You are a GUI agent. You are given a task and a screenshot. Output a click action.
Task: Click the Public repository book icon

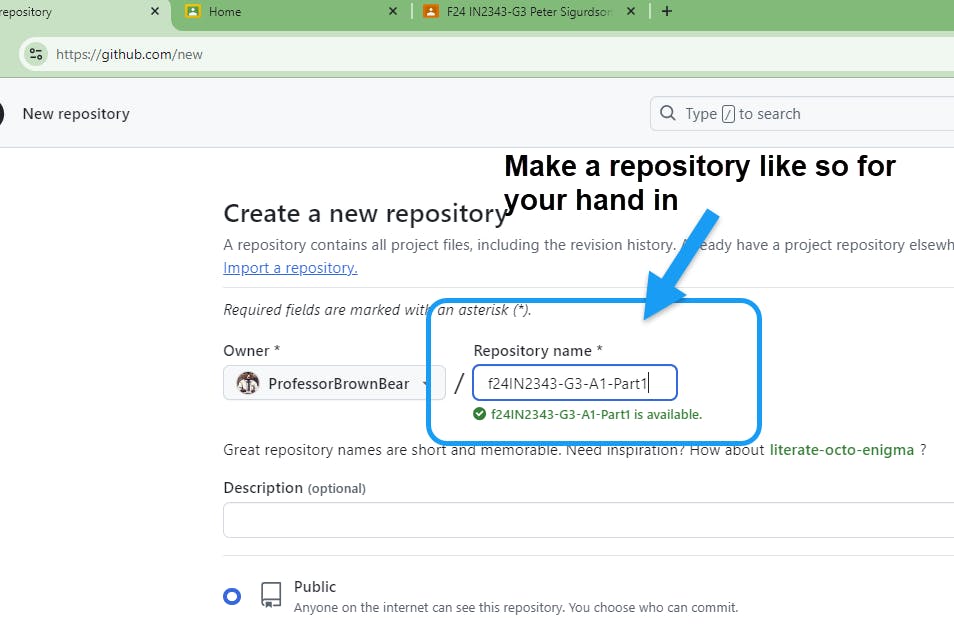pyautogui.click(x=271, y=595)
